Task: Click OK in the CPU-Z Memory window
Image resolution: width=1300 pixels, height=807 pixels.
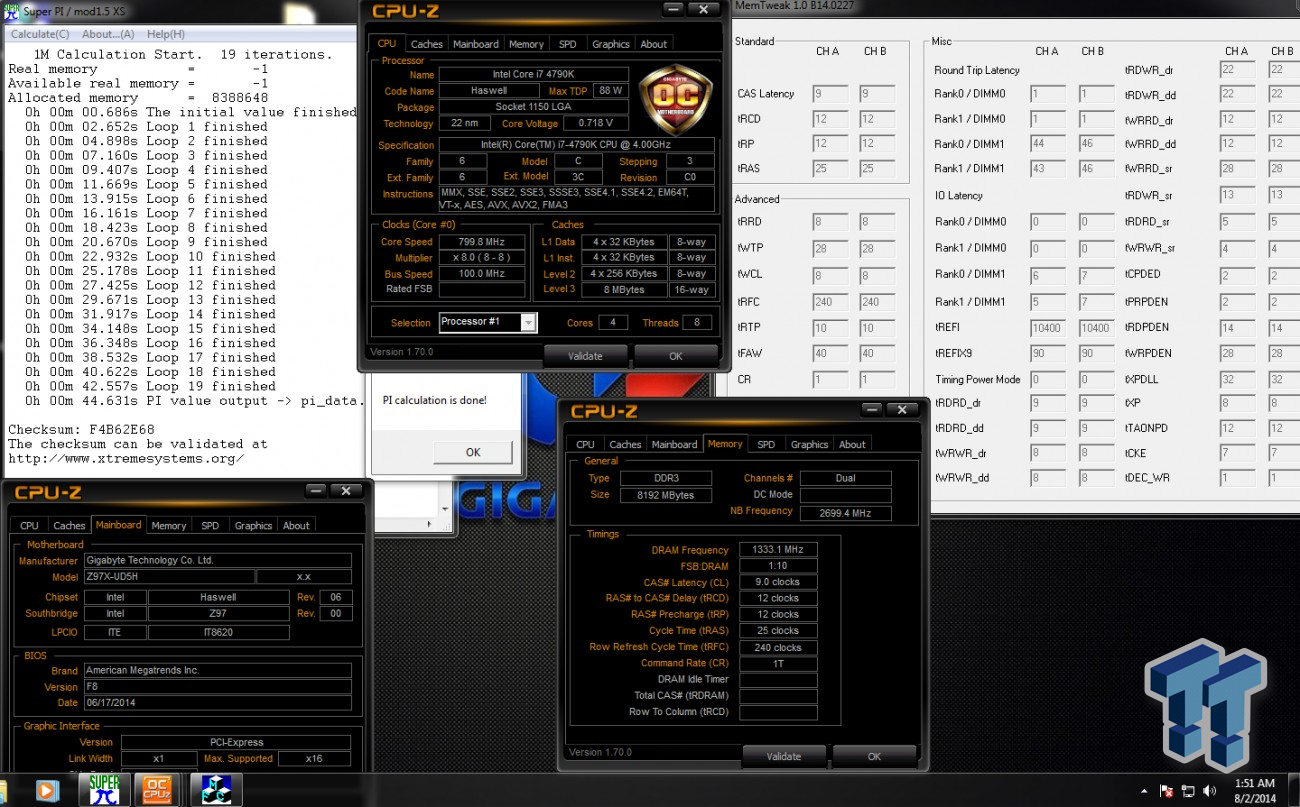Action: coord(874,756)
